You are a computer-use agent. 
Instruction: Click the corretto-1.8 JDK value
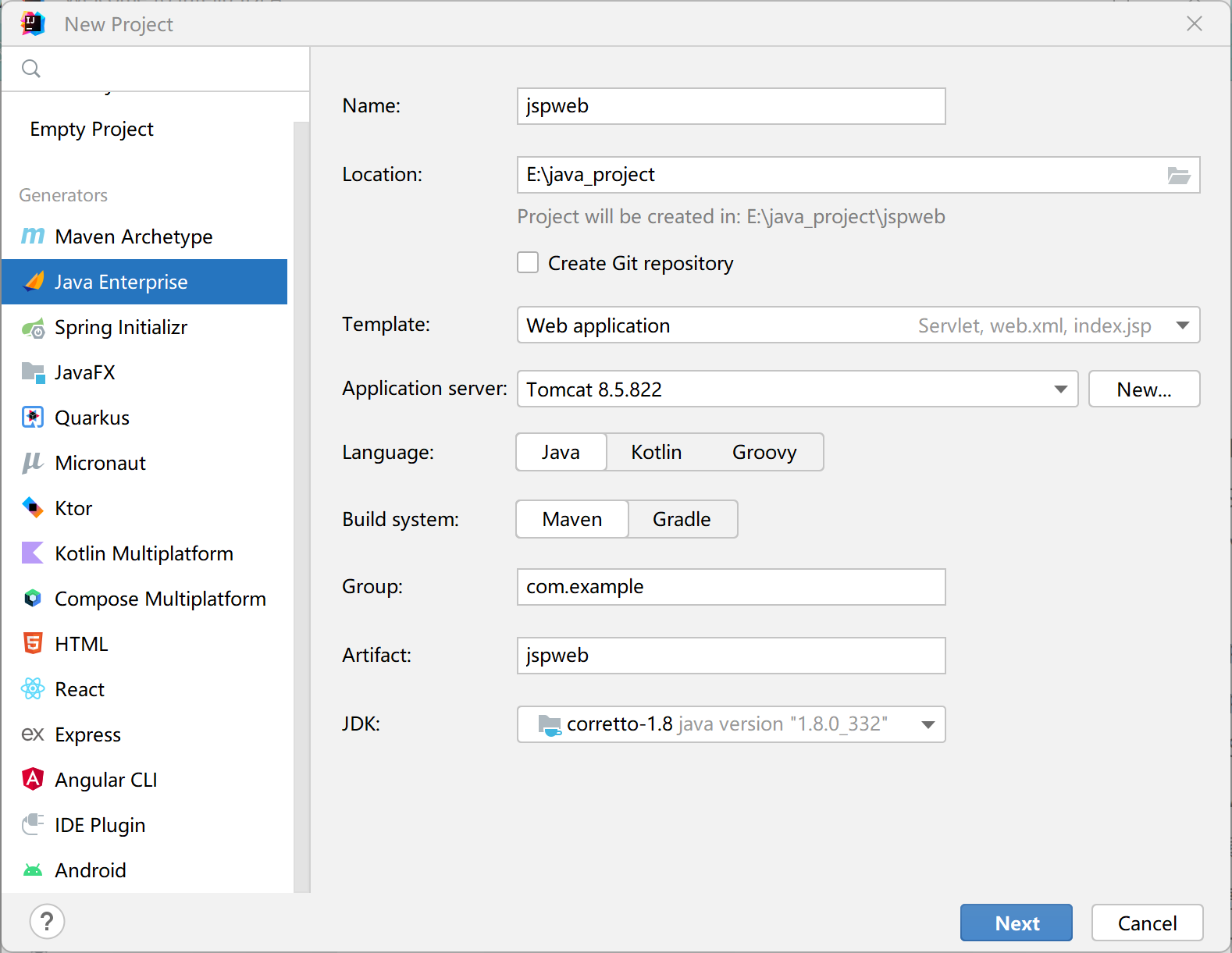[619, 724]
